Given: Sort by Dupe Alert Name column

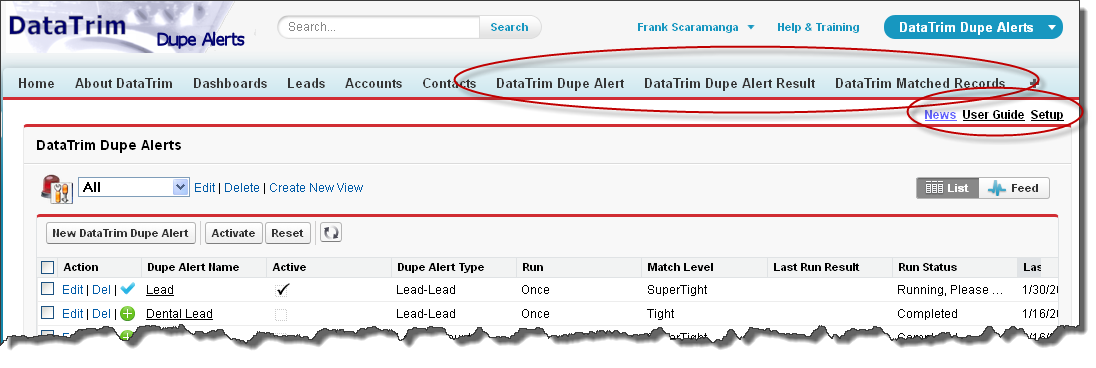Looking at the screenshot, I should 193,267.
